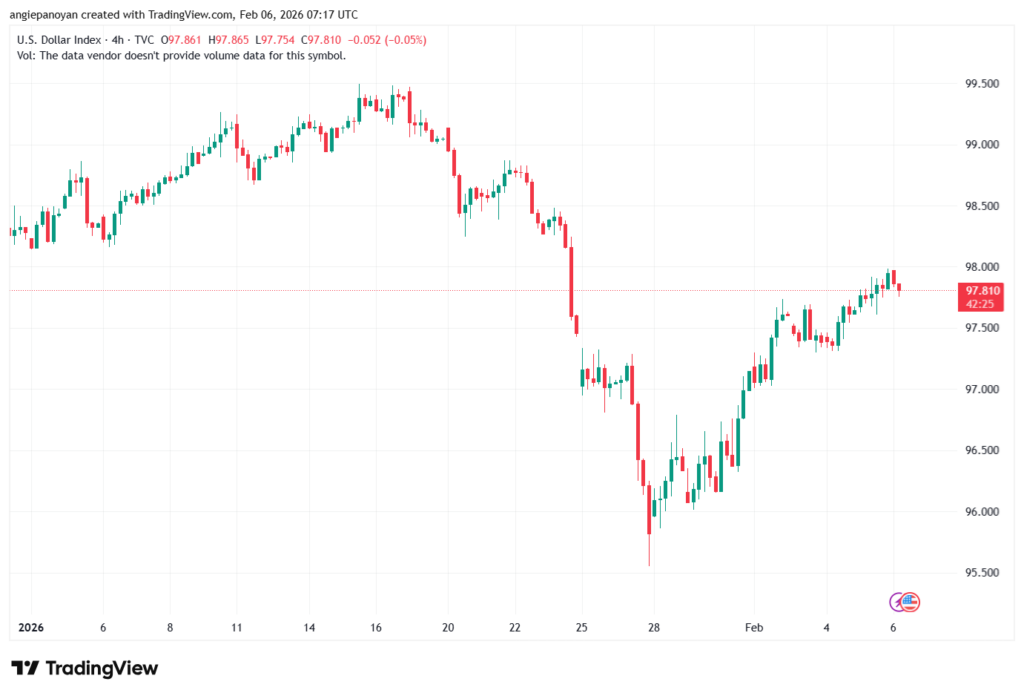Click the dotted last-price line on the chart
Screen dimensions: 1024x696
pyautogui.click(x=400, y=292)
